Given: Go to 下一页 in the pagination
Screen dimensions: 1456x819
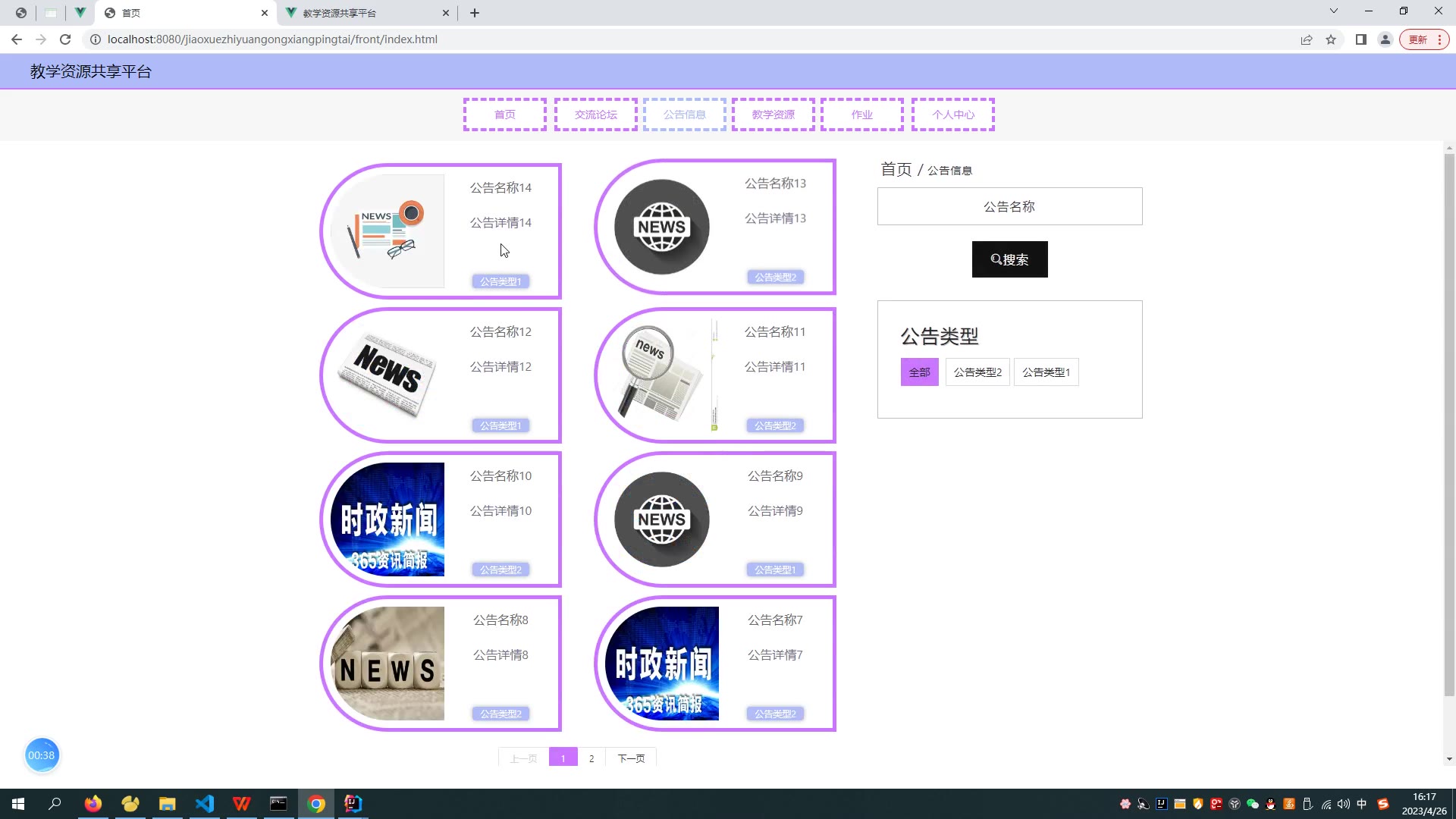Looking at the screenshot, I should [631, 758].
